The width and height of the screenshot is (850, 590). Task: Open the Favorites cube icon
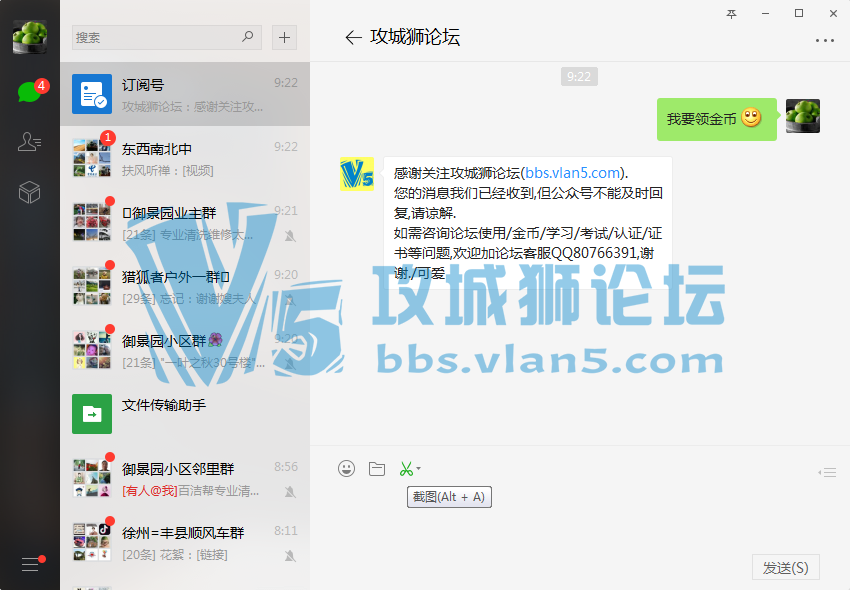(x=30, y=192)
